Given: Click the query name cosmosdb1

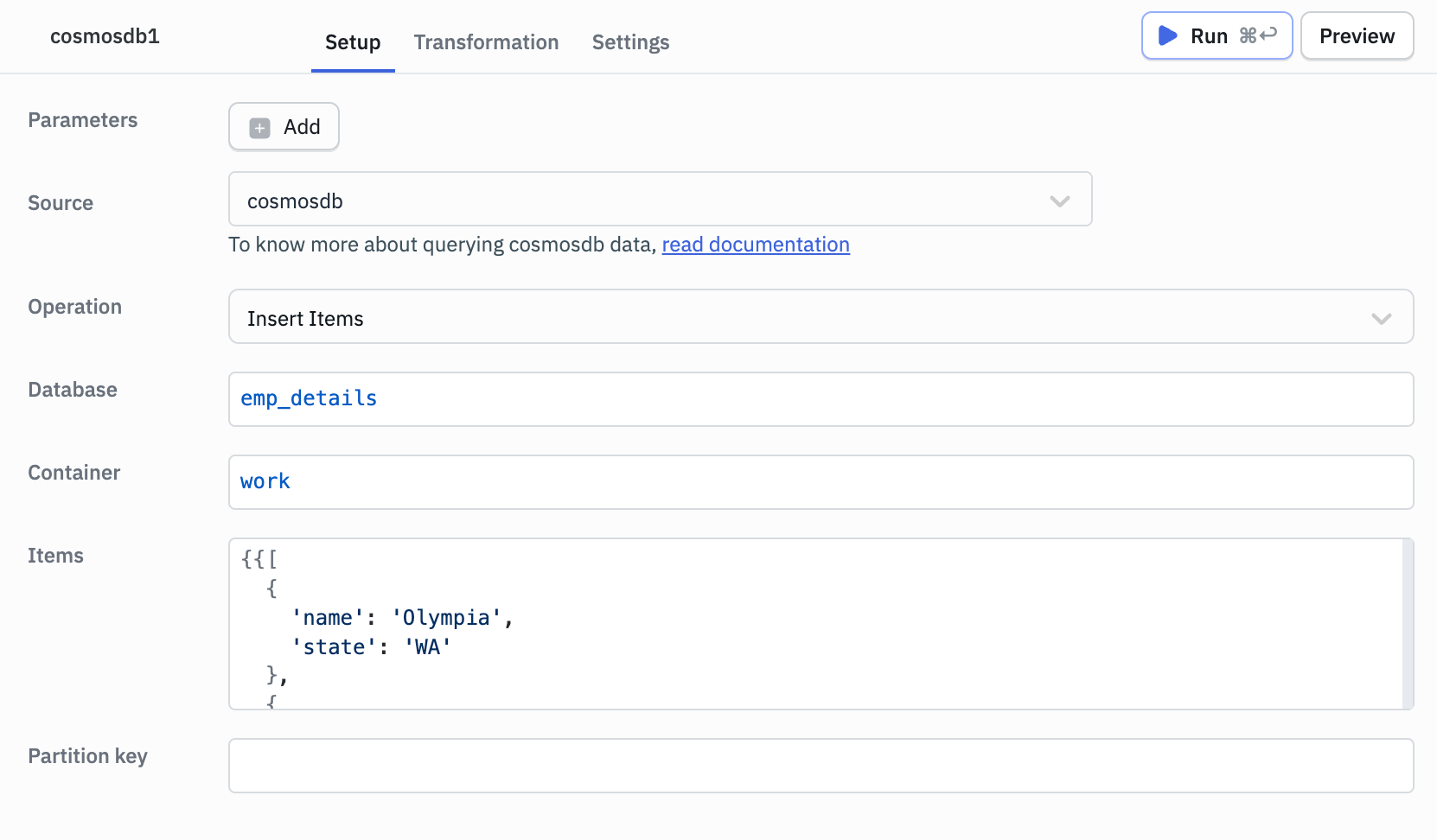Looking at the screenshot, I should click(105, 36).
